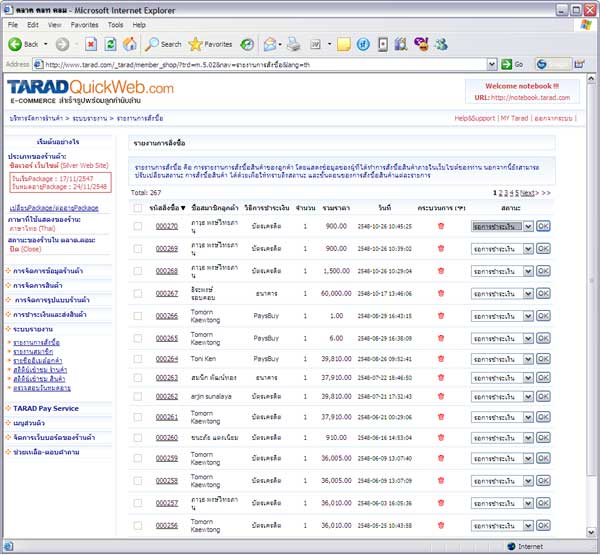
Task: Click the Go button next to address bar
Action: pos(513,64)
